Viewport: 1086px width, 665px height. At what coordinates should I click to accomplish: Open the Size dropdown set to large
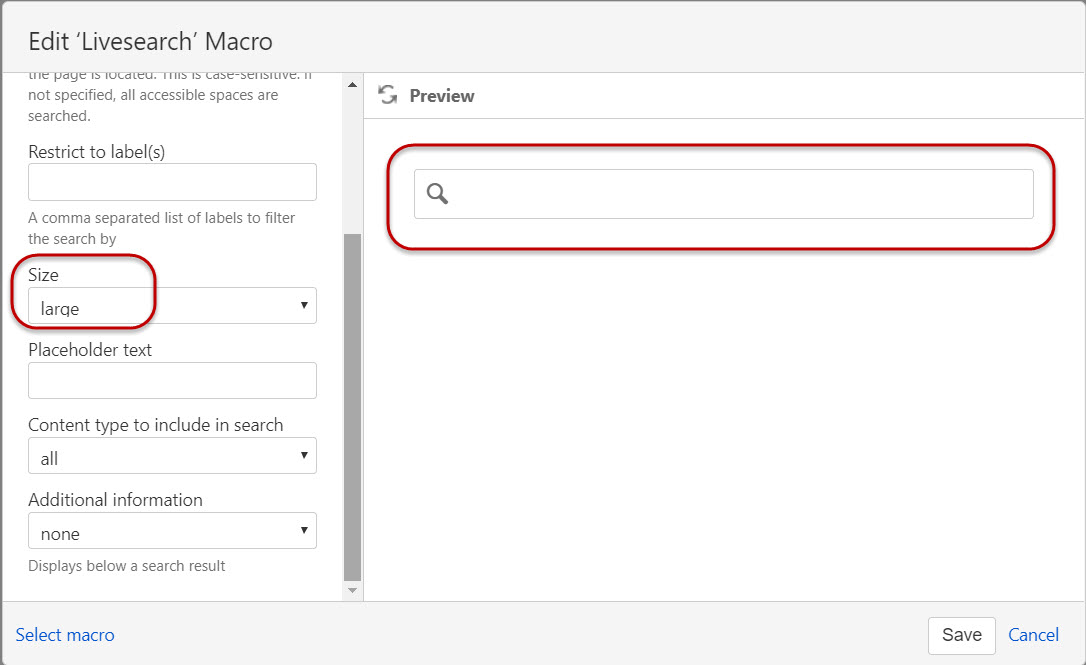click(x=172, y=305)
